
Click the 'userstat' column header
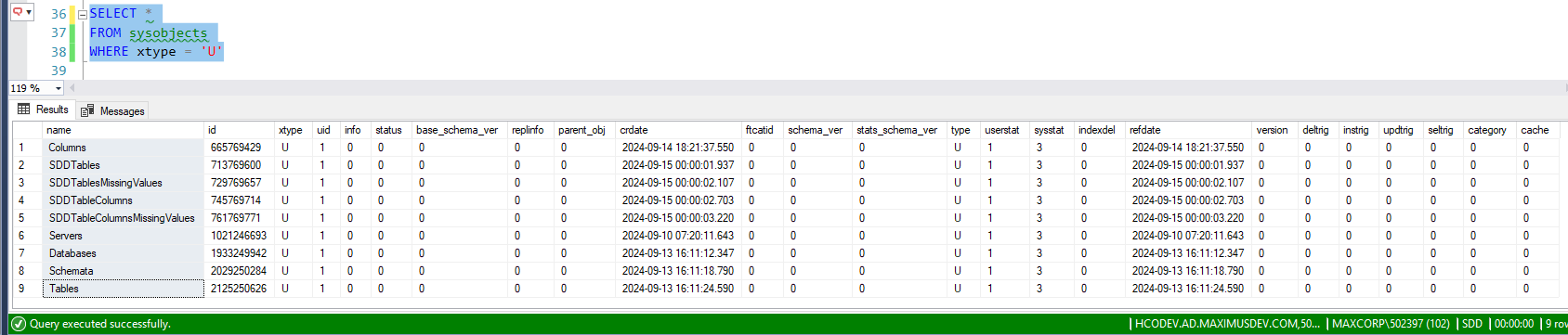tap(1005, 130)
